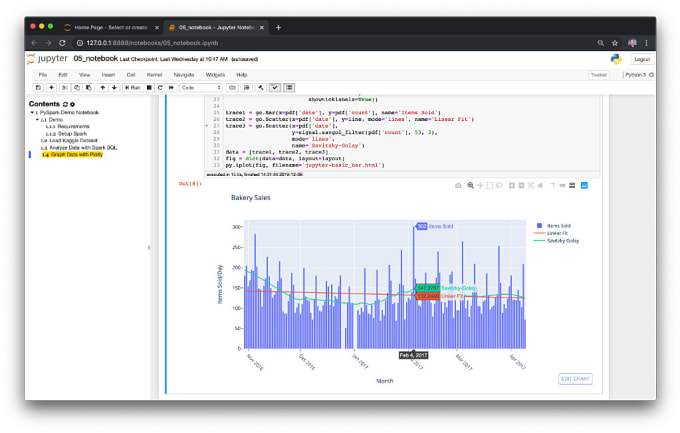Image resolution: width=680 pixels, height=433 pixels.
Task: Toggle Savitzky-Golay legend entry
Action: pyautogui.click(x=556, y=240)
